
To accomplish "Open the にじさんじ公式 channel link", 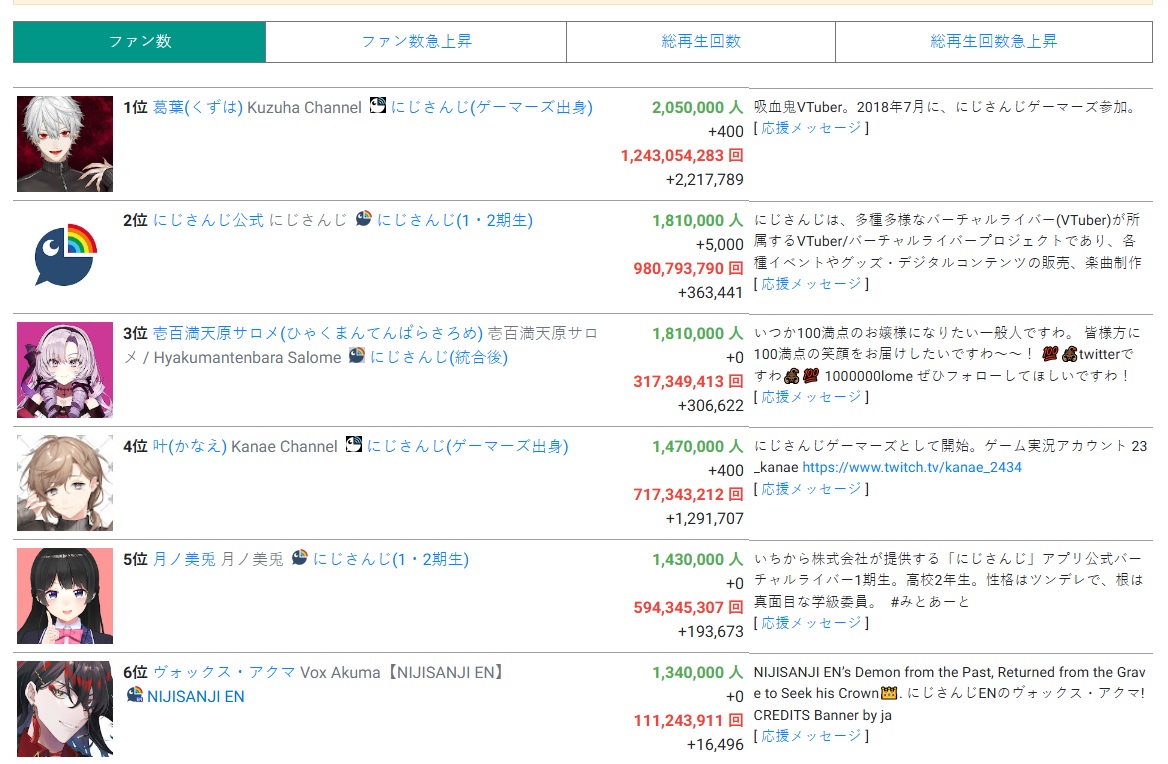I will (x=208, y=220).
